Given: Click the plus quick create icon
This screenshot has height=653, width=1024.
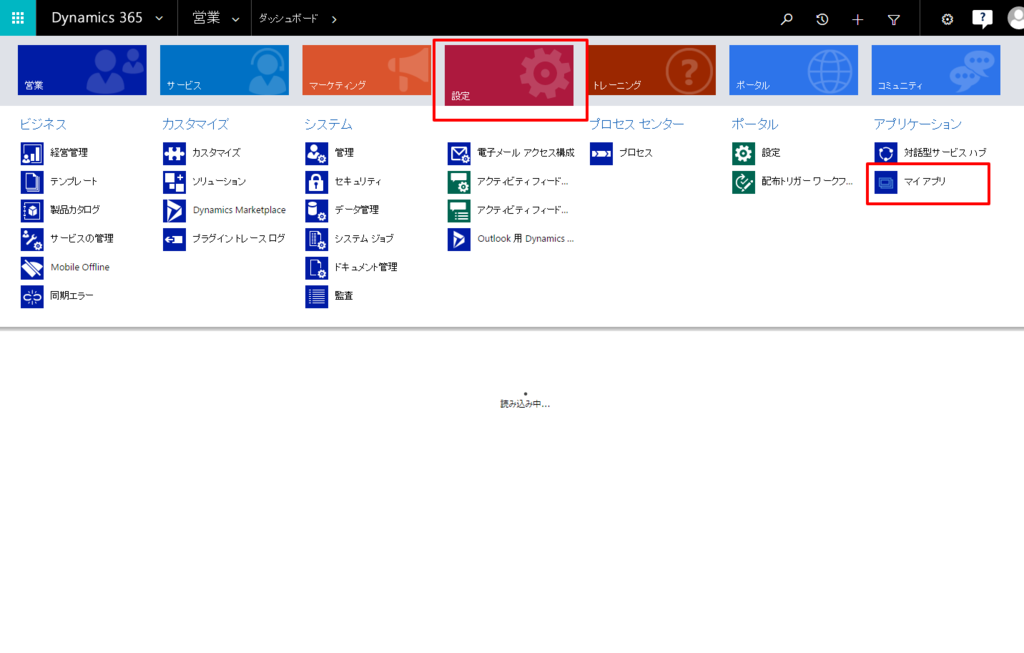Looking at the screenshot, I should click(857, 20).
